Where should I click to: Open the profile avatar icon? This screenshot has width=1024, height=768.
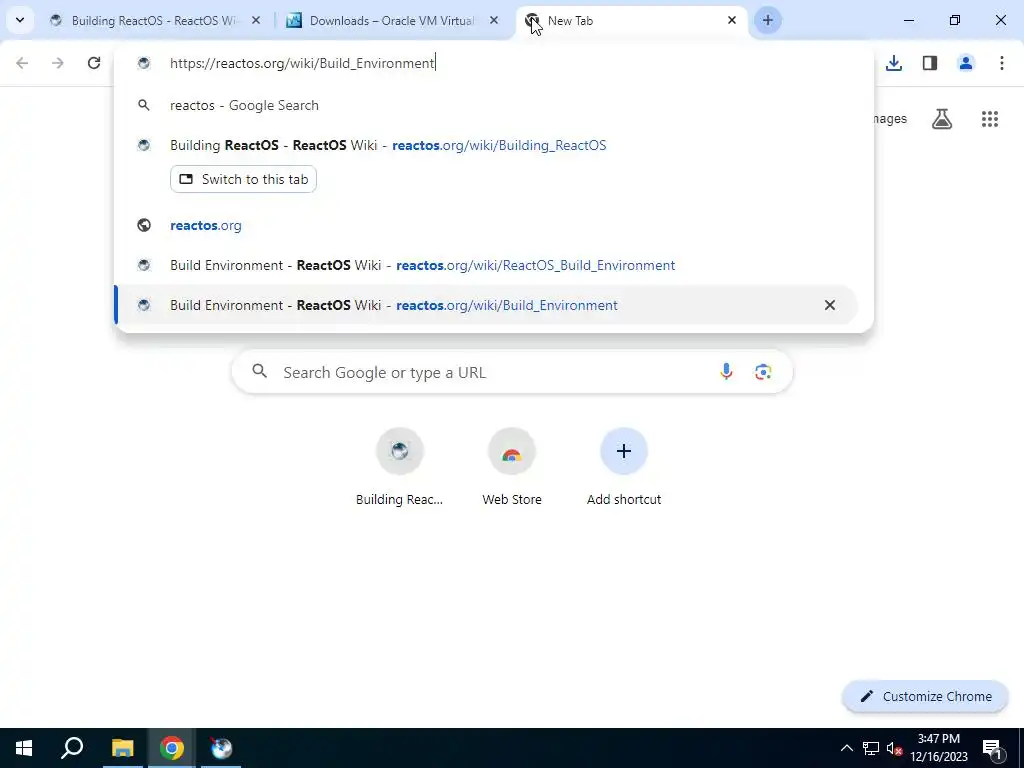[966, 63]
